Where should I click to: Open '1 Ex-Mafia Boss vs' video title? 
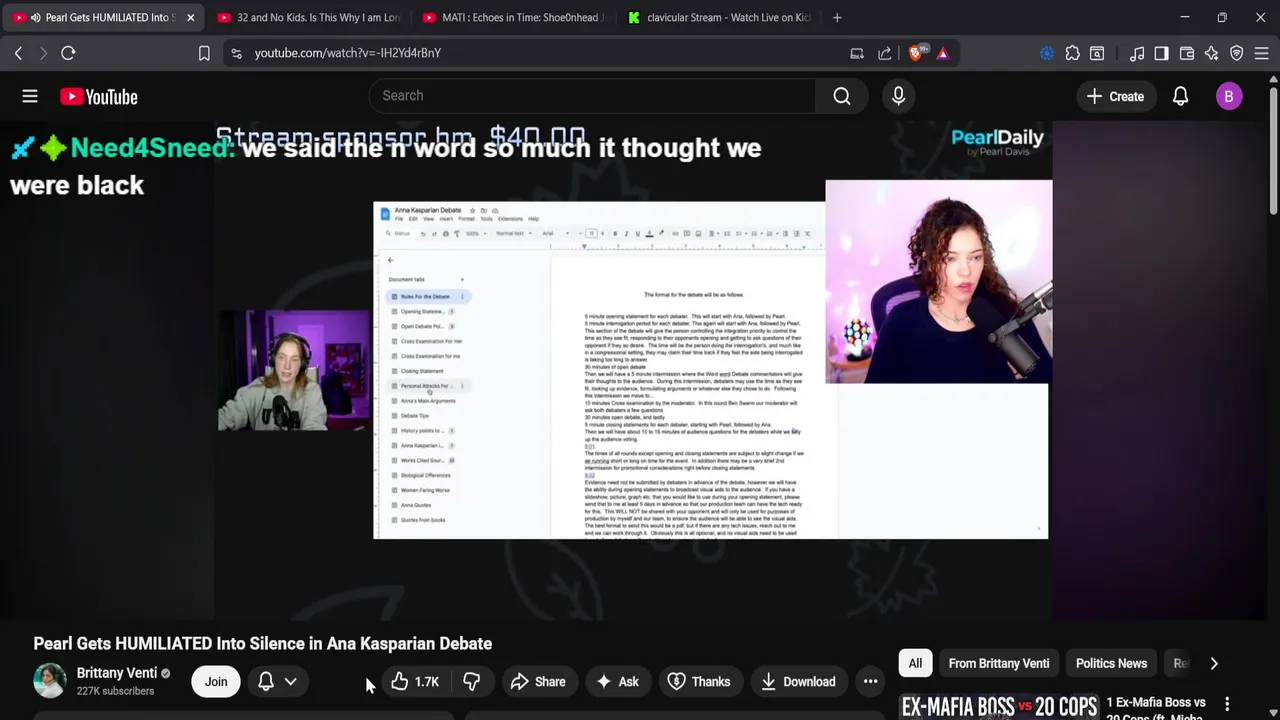1156,702
